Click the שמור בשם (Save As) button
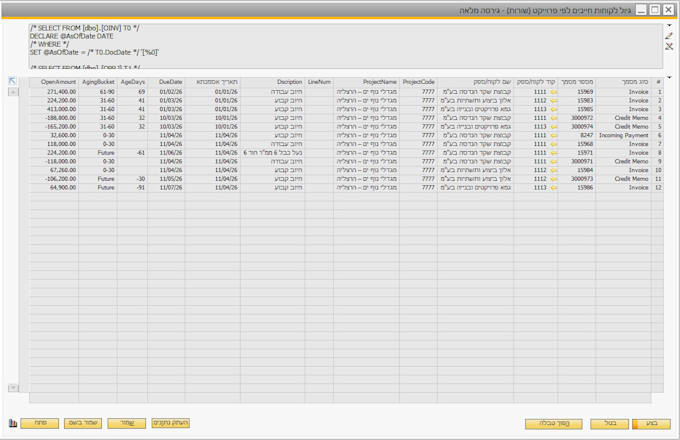This screenshot has width=680, height=440. pyautogui.click(x=83, y=423)
